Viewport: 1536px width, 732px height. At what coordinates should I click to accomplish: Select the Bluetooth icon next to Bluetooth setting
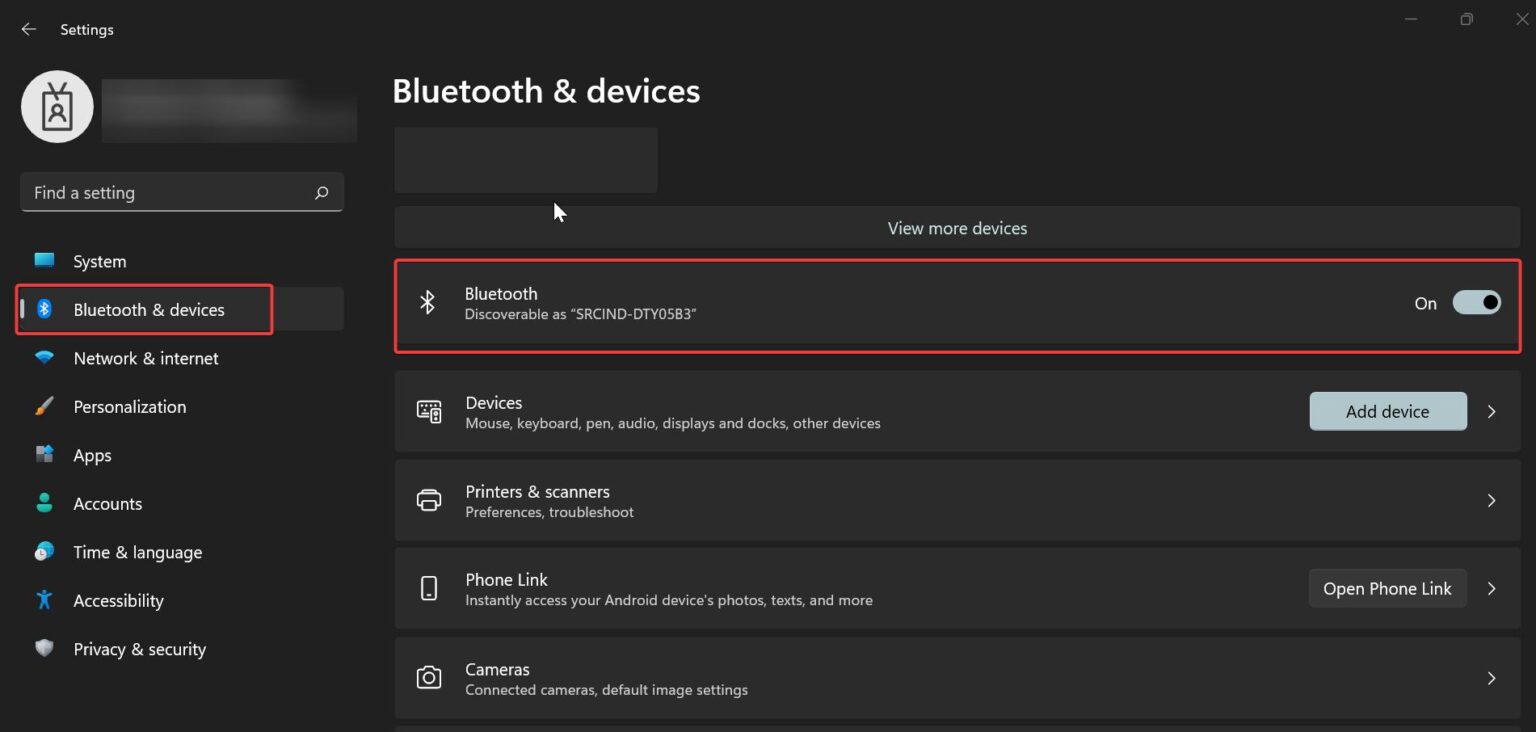coord(428,302)
